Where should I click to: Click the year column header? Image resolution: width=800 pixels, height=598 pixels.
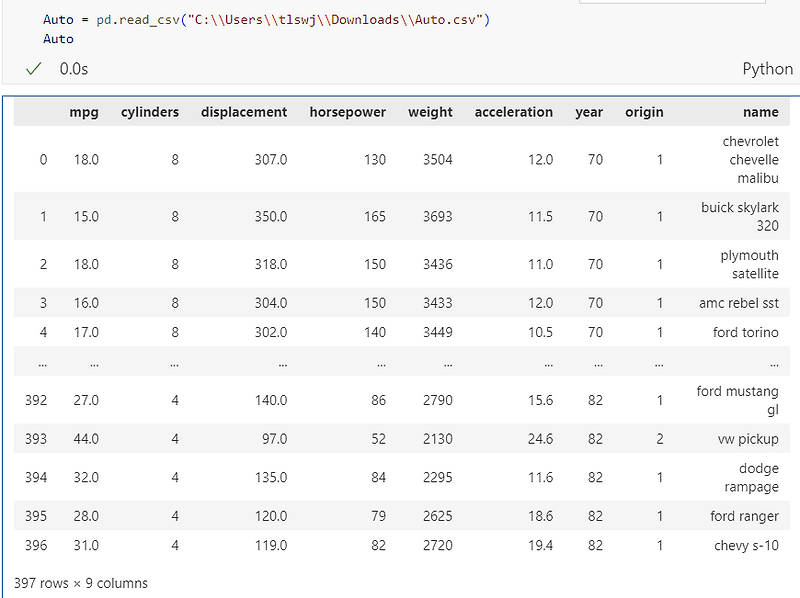pyautogui.click(x=589, y=112)
